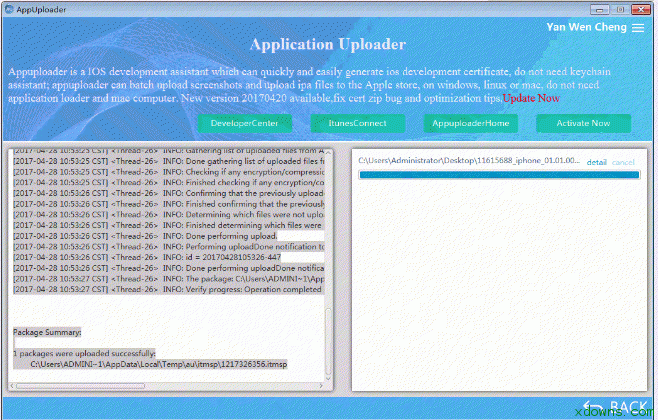The image size is (658, 420).
Task: Click the uploaded ipa file path text
Action: pos(469,161)
